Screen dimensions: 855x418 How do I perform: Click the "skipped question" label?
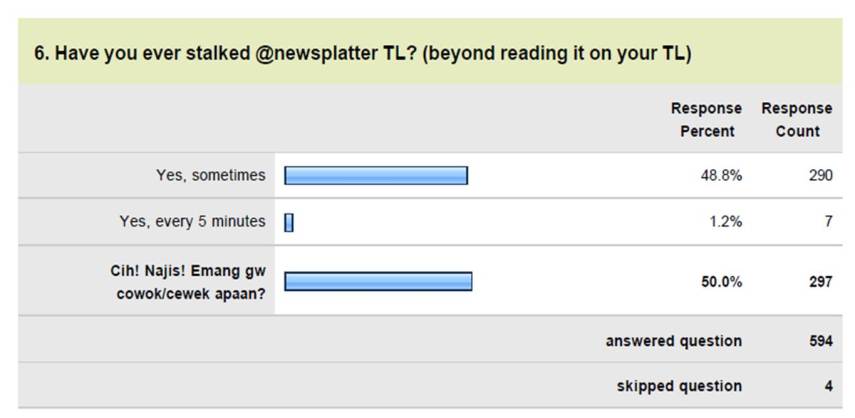tap(679, 386)
